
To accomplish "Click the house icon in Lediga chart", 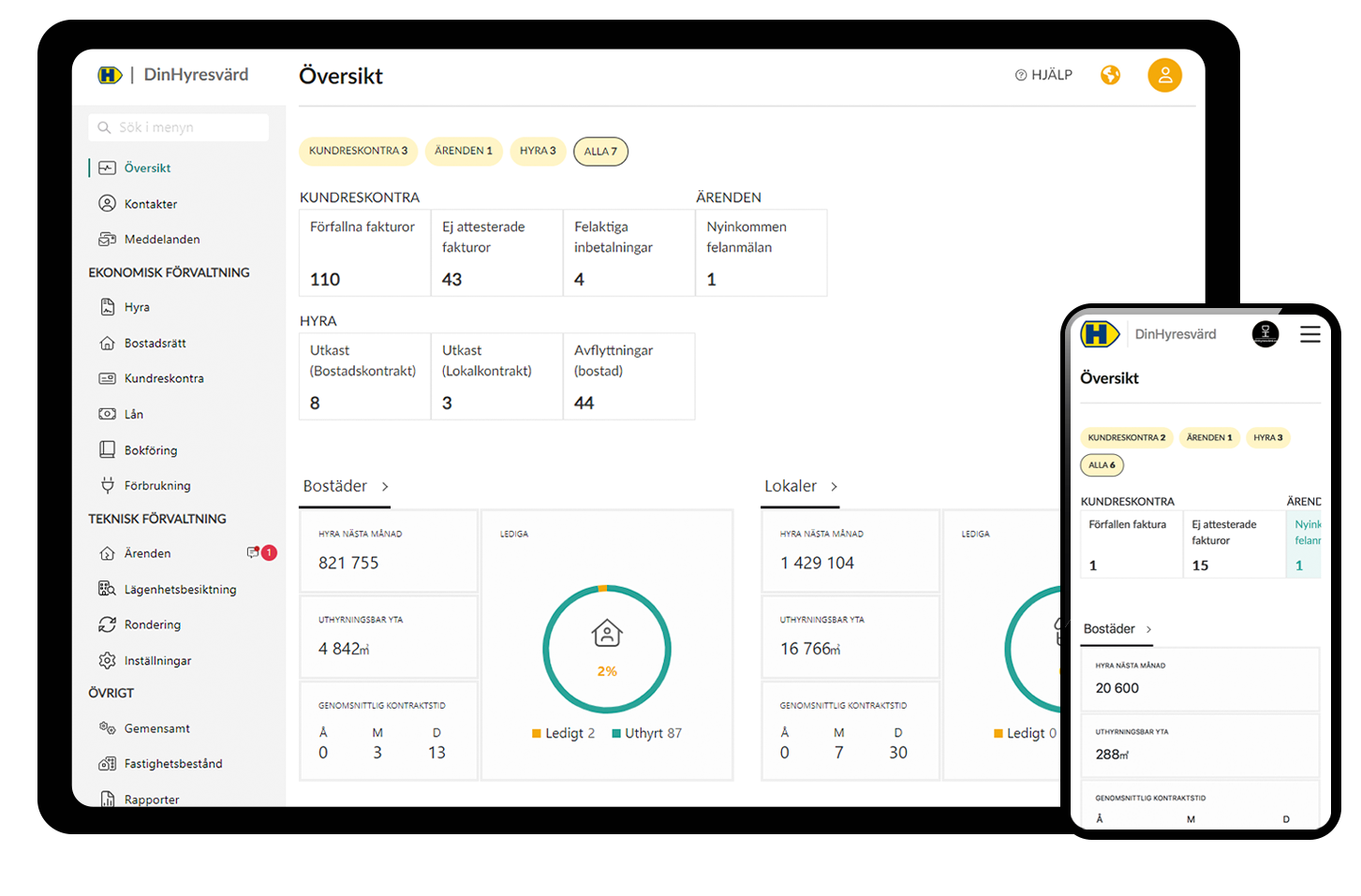I will tap(607, 634).
